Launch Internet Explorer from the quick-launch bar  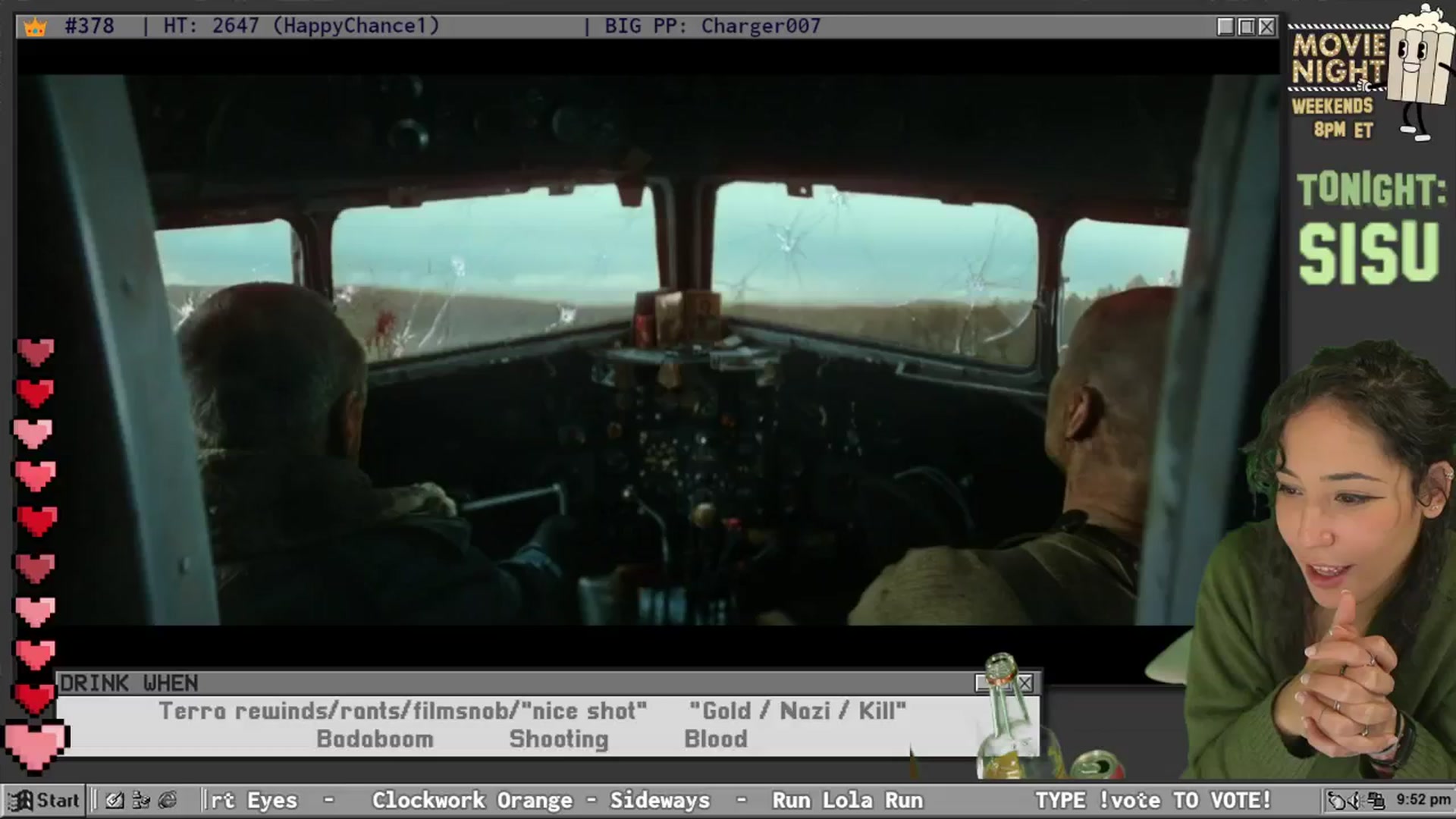168,800
